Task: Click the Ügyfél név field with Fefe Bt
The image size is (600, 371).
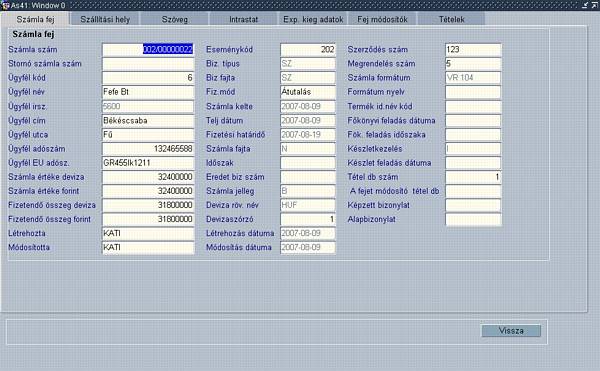Action: tap(148, 92)
